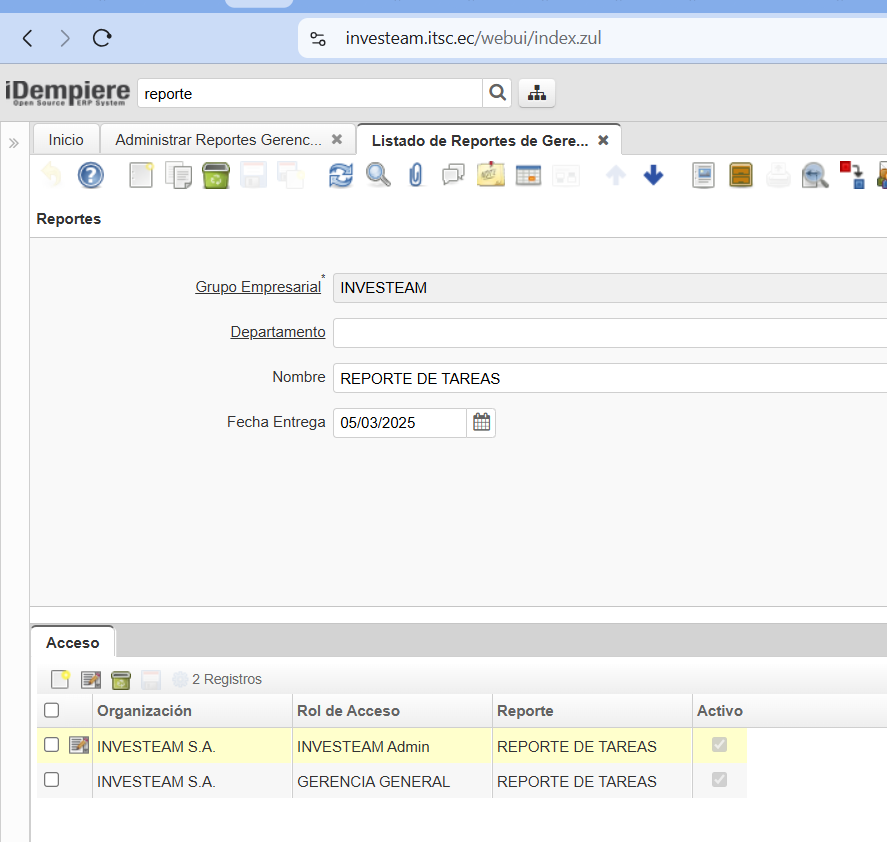Switch to the Inicio tab
Image resolution: width=887 pixels, height=842 pixels.
point(66,140)
